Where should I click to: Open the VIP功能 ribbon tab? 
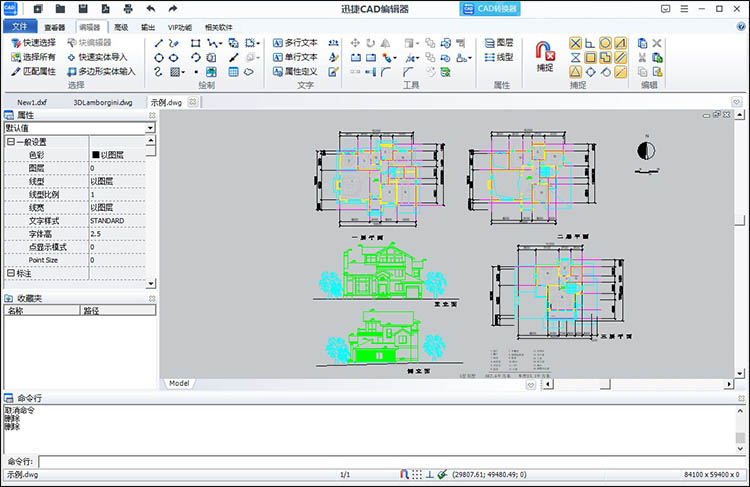(180, 27)
